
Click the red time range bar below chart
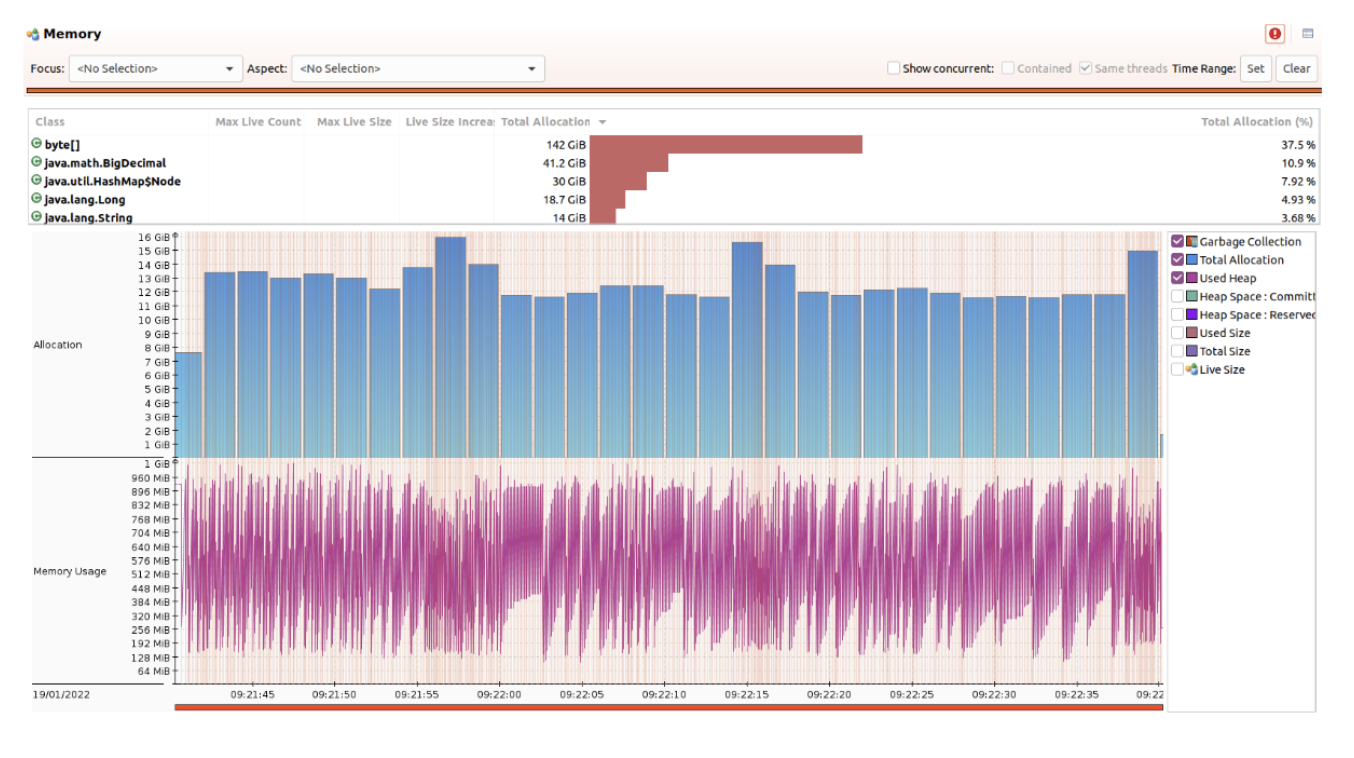668,707
